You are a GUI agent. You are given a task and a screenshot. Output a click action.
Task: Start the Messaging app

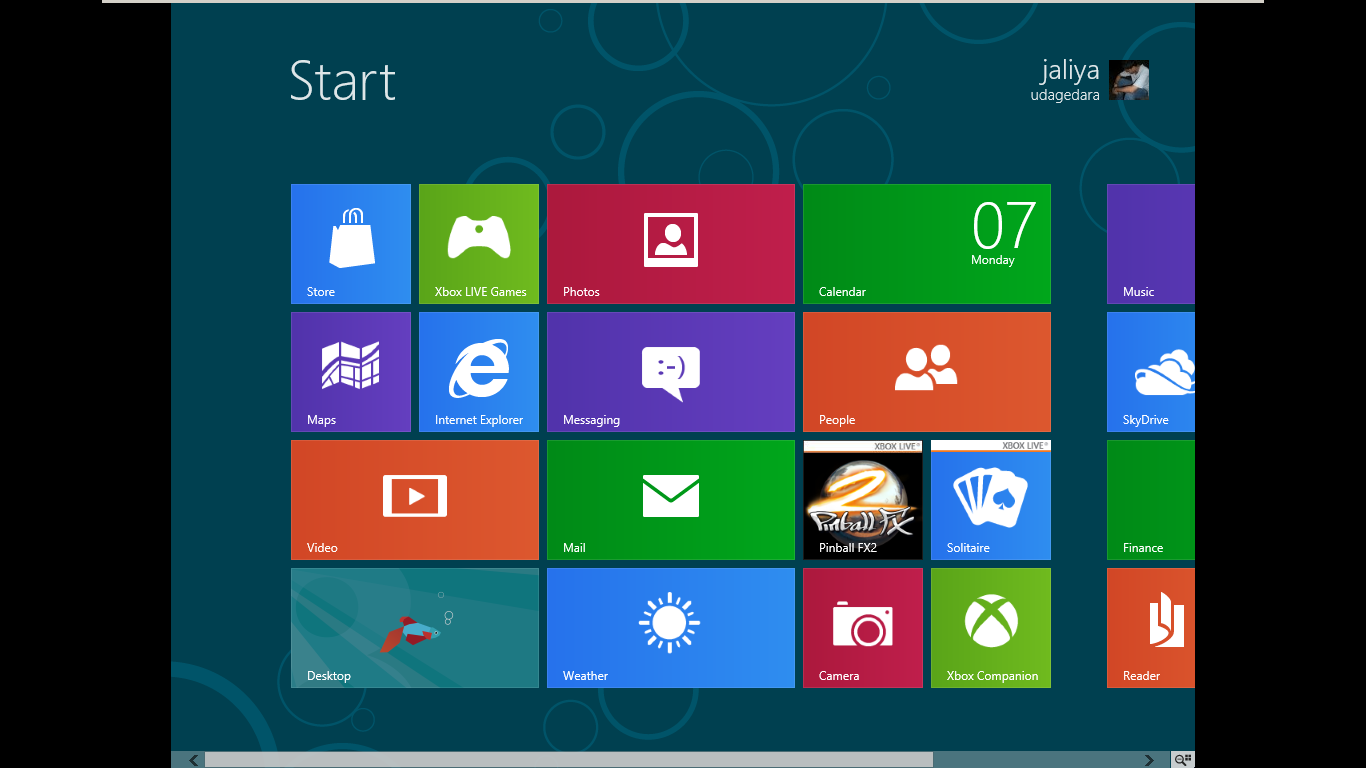pos(670,371)
